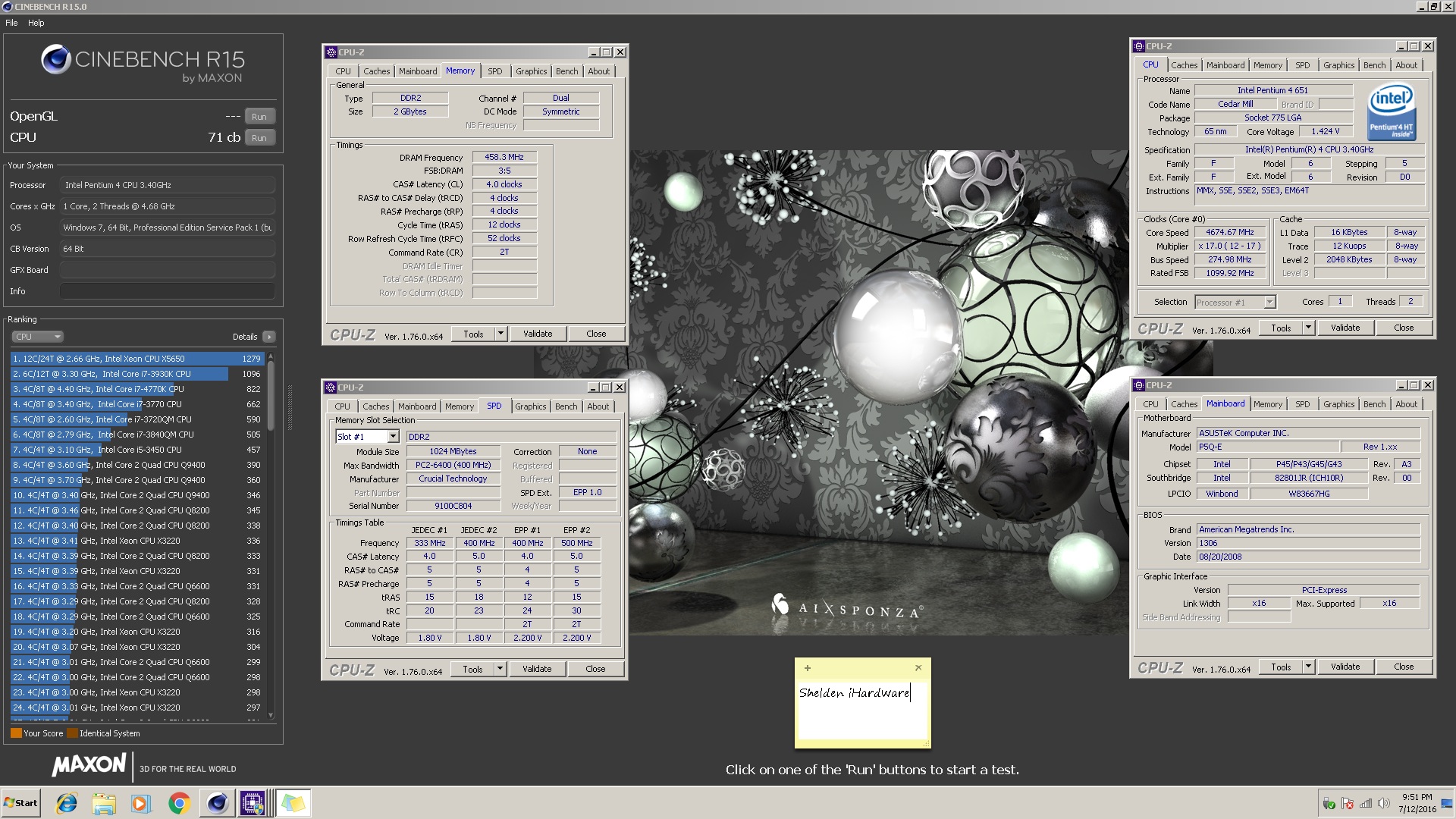Click the blue monitor icon next to the clock

[x=1447, y=804]
